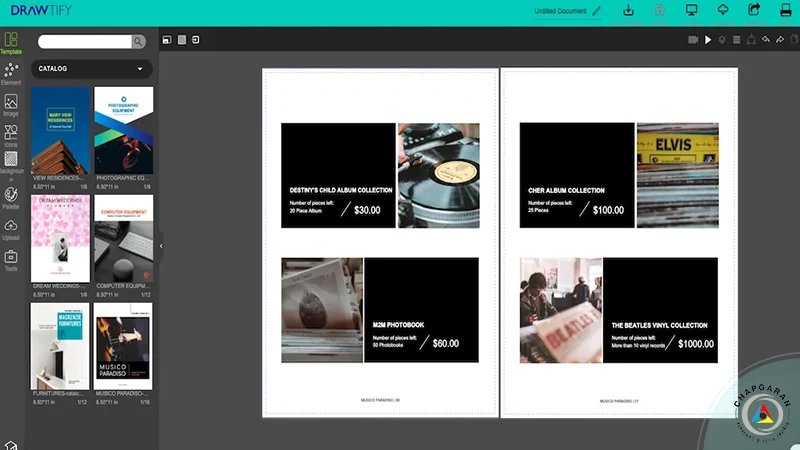800x450 pixels.
Task: Select the Cher Album Collection title text
Action: [x=566, y=190]
